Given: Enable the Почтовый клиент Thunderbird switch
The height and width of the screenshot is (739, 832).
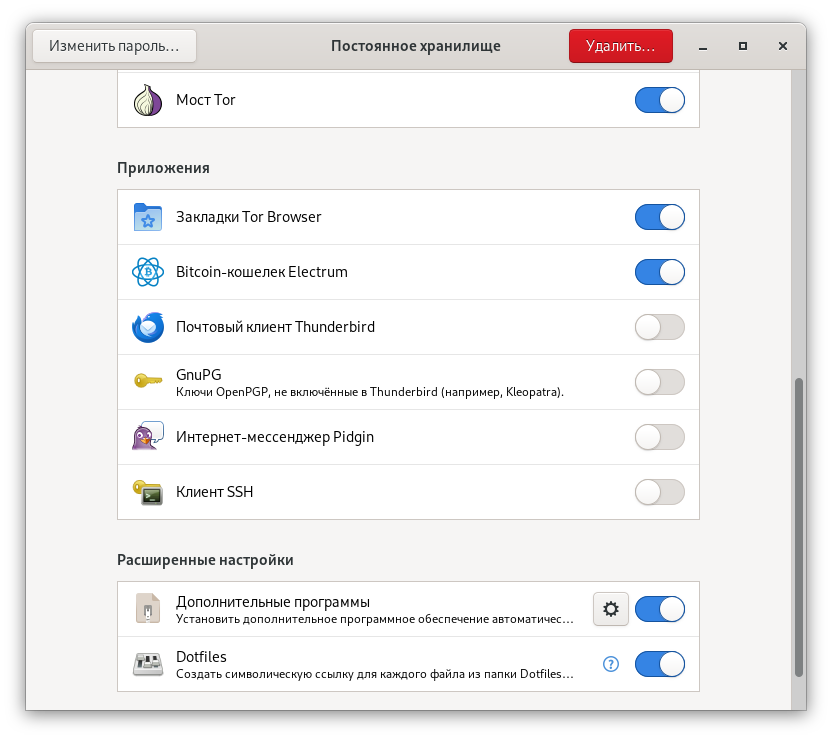Looking at the screenshot, I should pyautogui.click(x=659, y=327).
